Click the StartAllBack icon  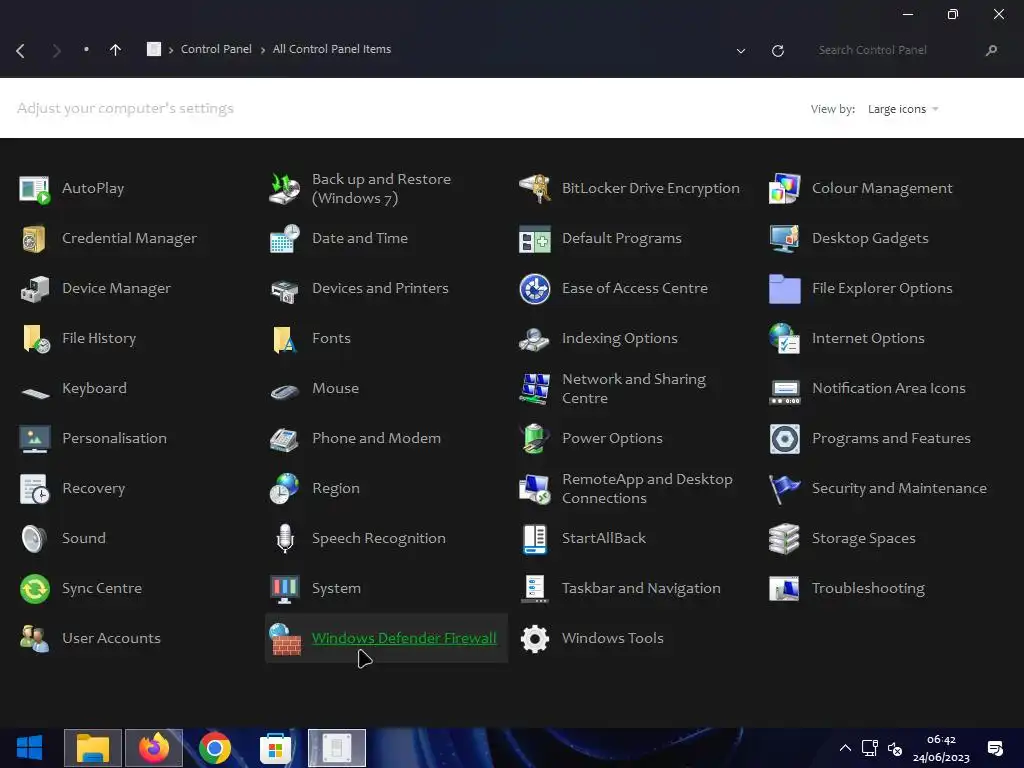[535, 539]
